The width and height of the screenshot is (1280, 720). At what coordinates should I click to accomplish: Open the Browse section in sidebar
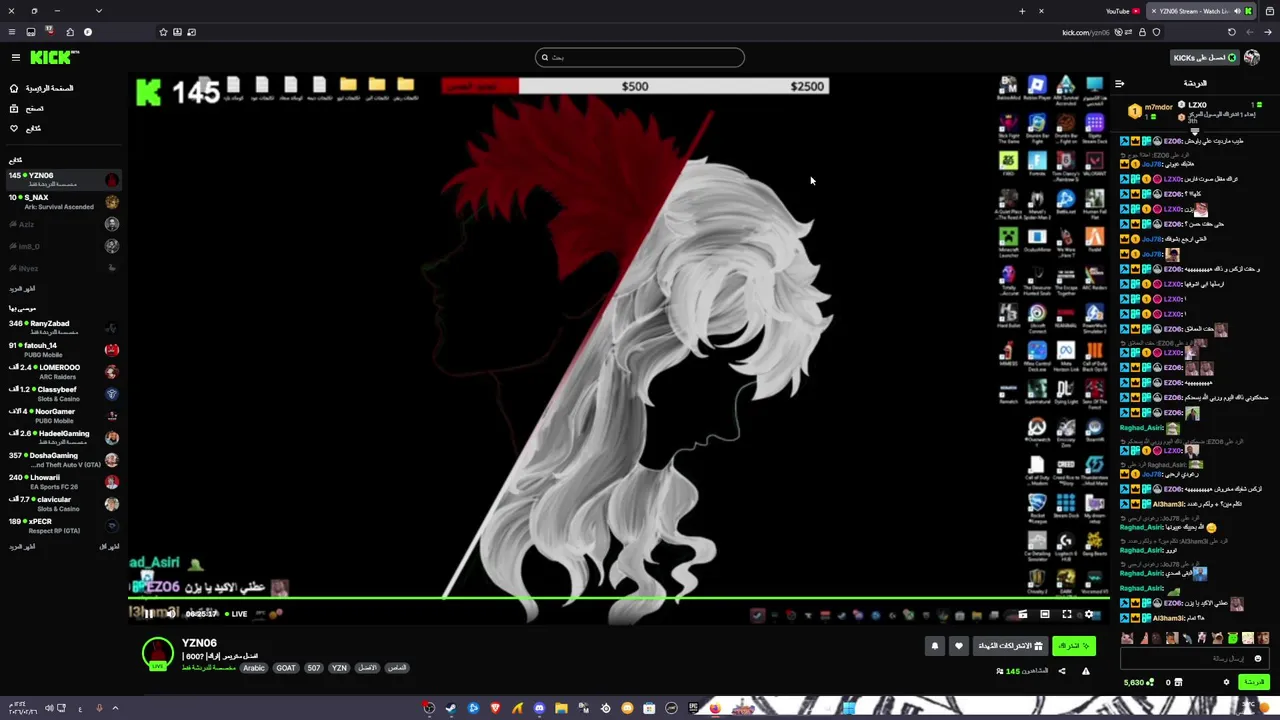click(x=26, y=108)
